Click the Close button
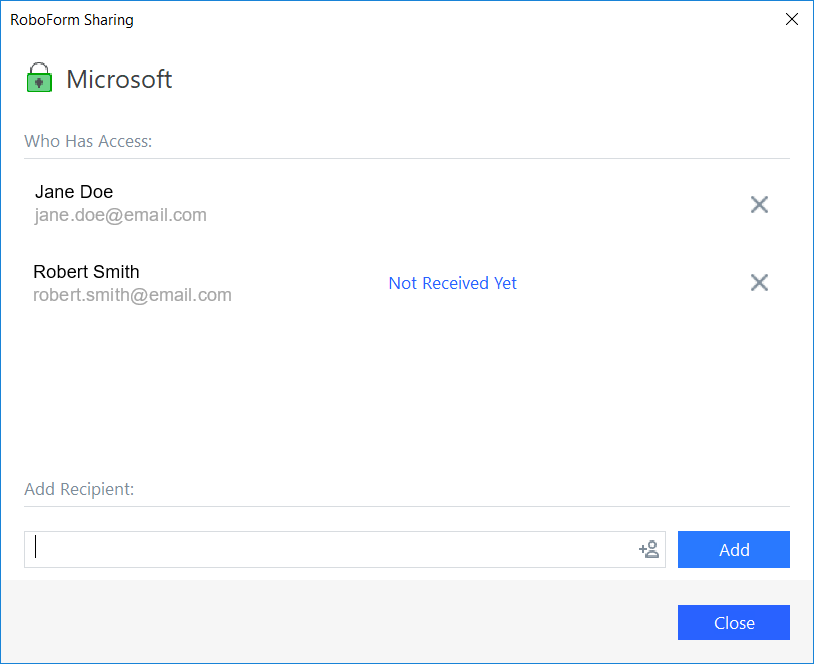814x664 pixels. (x=734, y=622)
